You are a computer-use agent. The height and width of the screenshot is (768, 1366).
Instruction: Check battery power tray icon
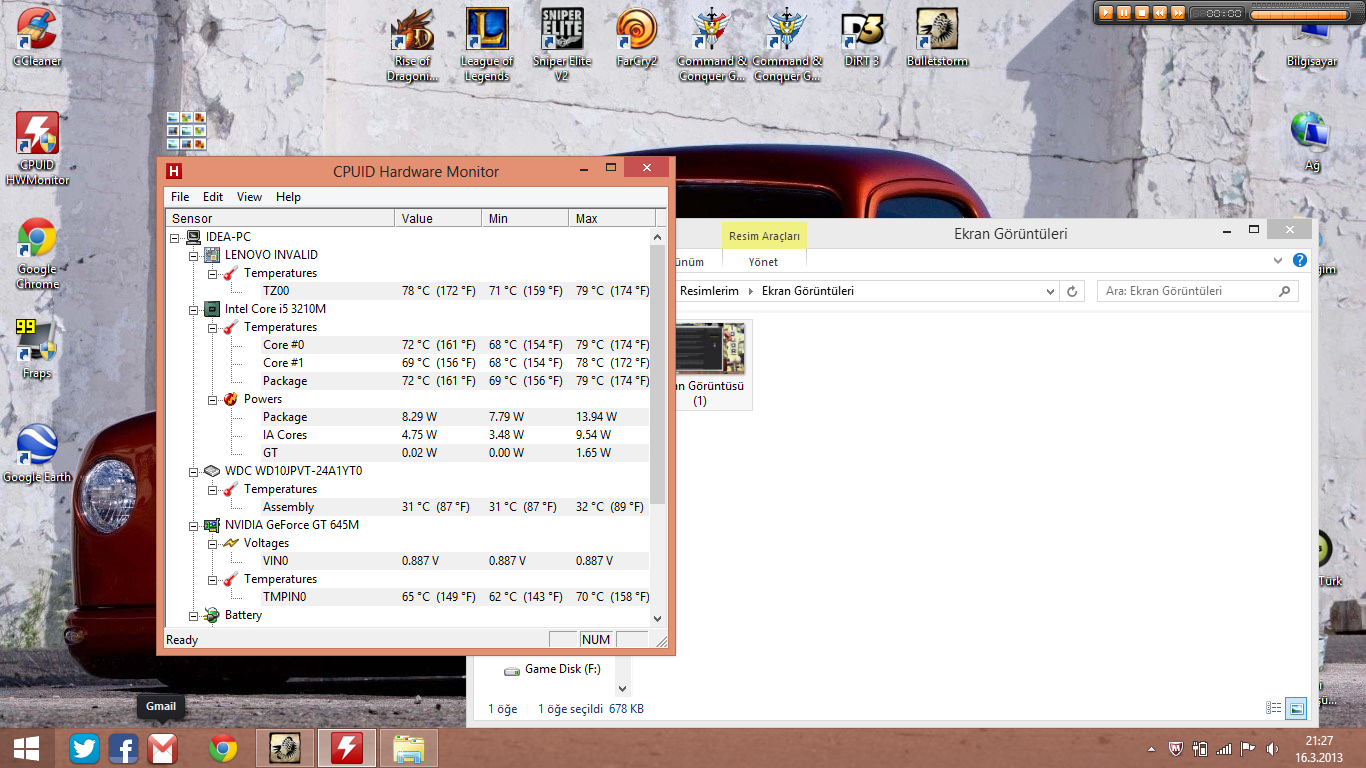(1200, 748)
